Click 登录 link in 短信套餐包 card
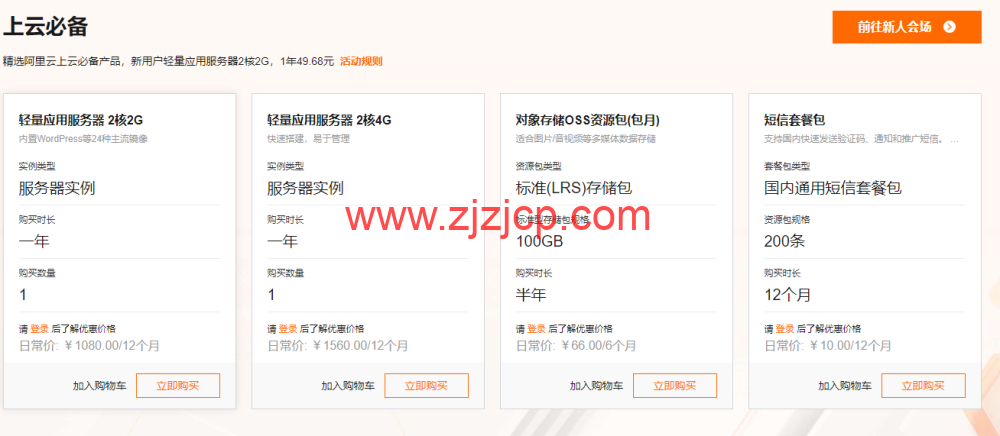Screen dimensions: 1000x436 coord(784,329)
